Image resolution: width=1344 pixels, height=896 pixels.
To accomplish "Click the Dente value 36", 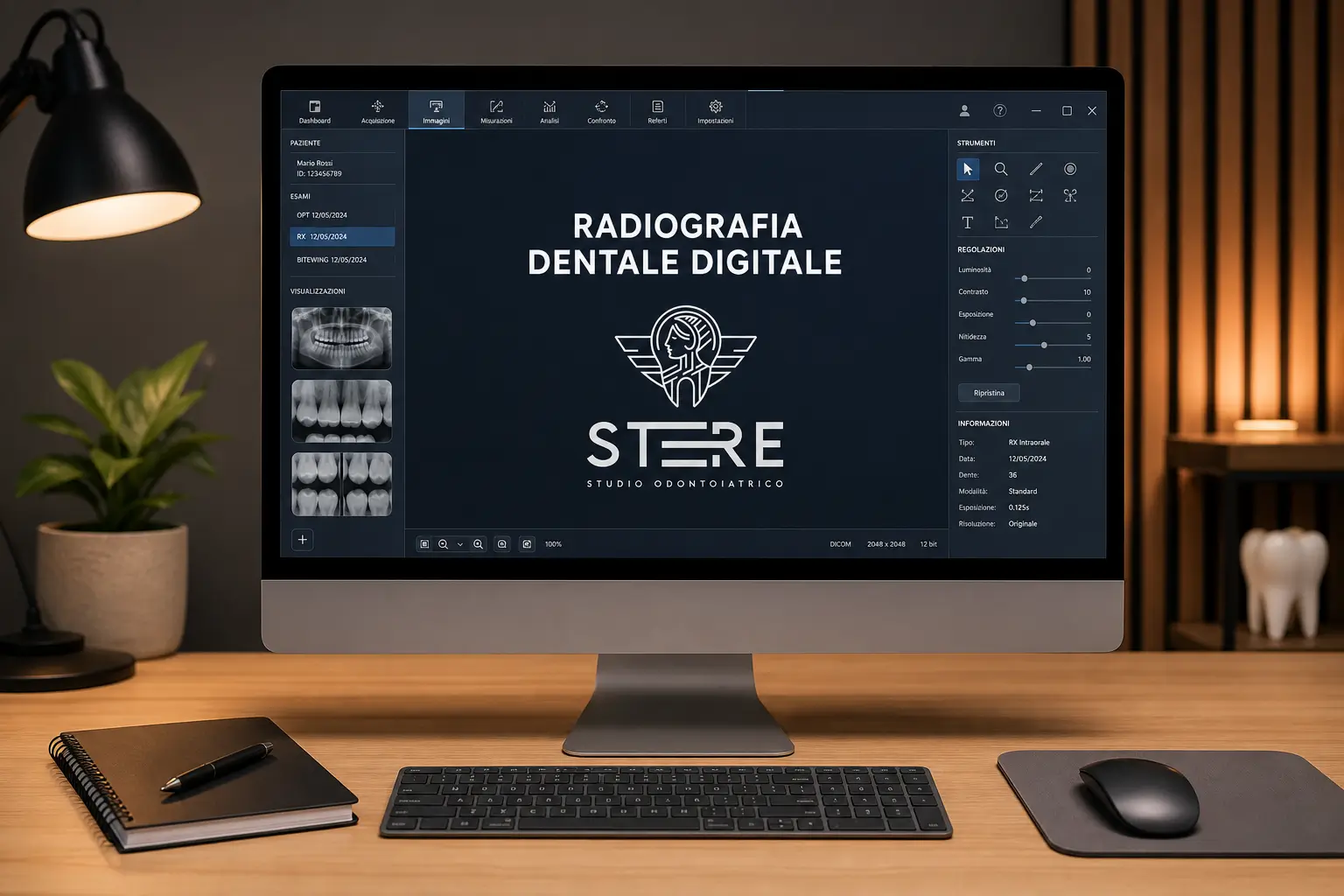I will 1012,475.
